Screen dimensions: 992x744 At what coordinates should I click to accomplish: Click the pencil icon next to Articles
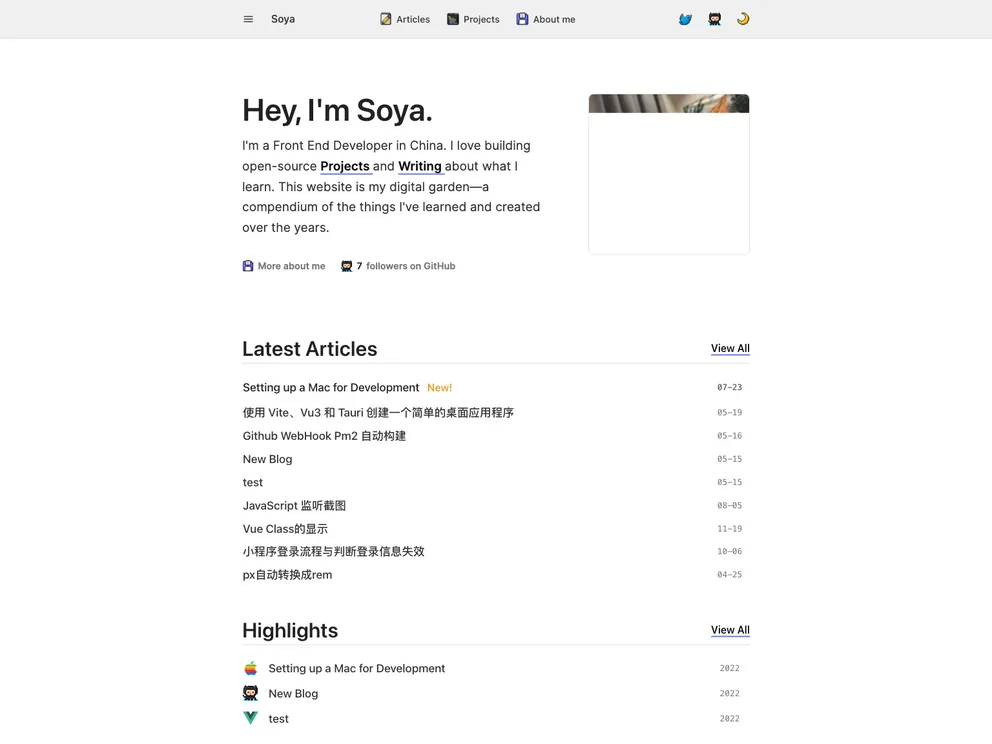pyautogui.click(x=383, y=18)
